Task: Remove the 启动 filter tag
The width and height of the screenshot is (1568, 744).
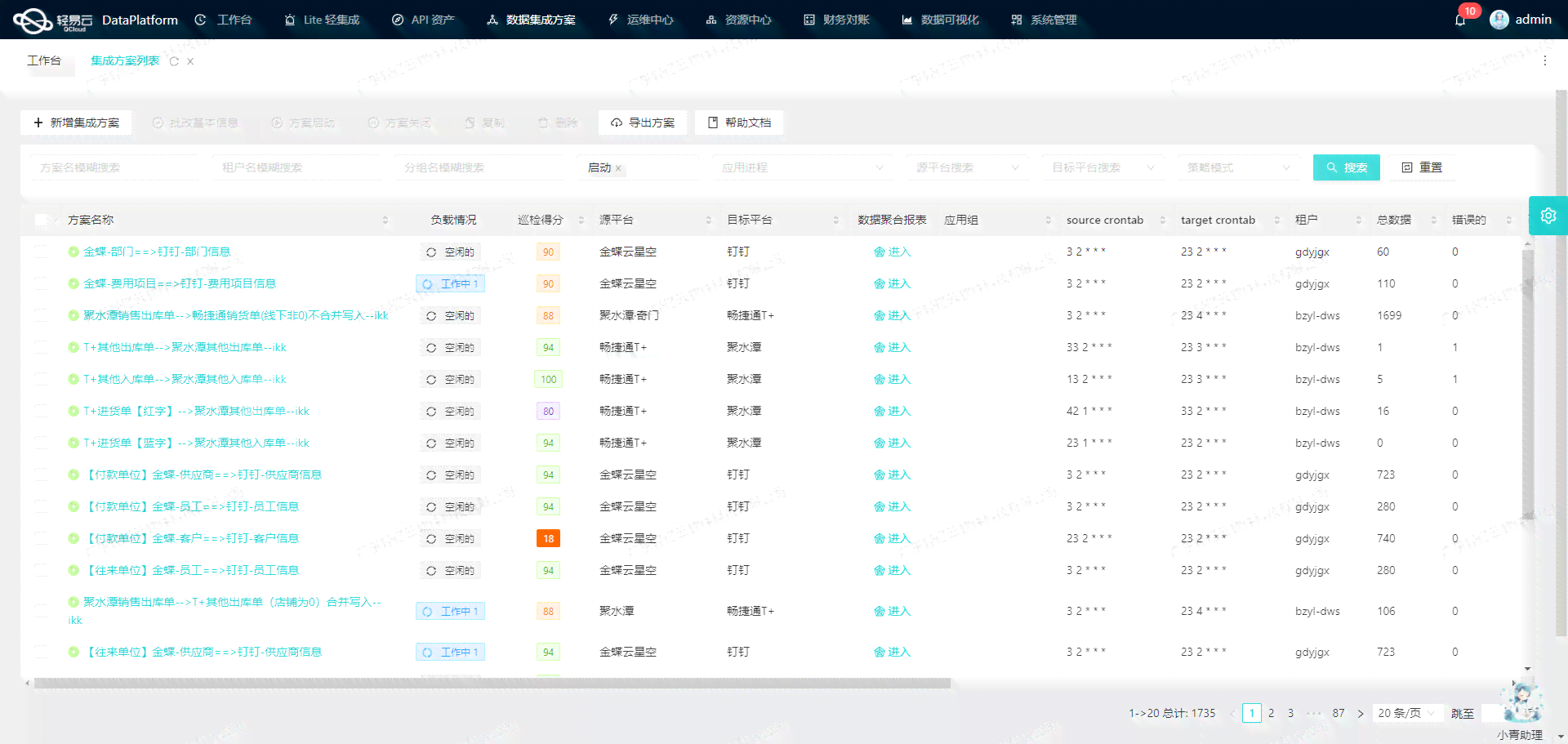Action: (x=618, y=168)
